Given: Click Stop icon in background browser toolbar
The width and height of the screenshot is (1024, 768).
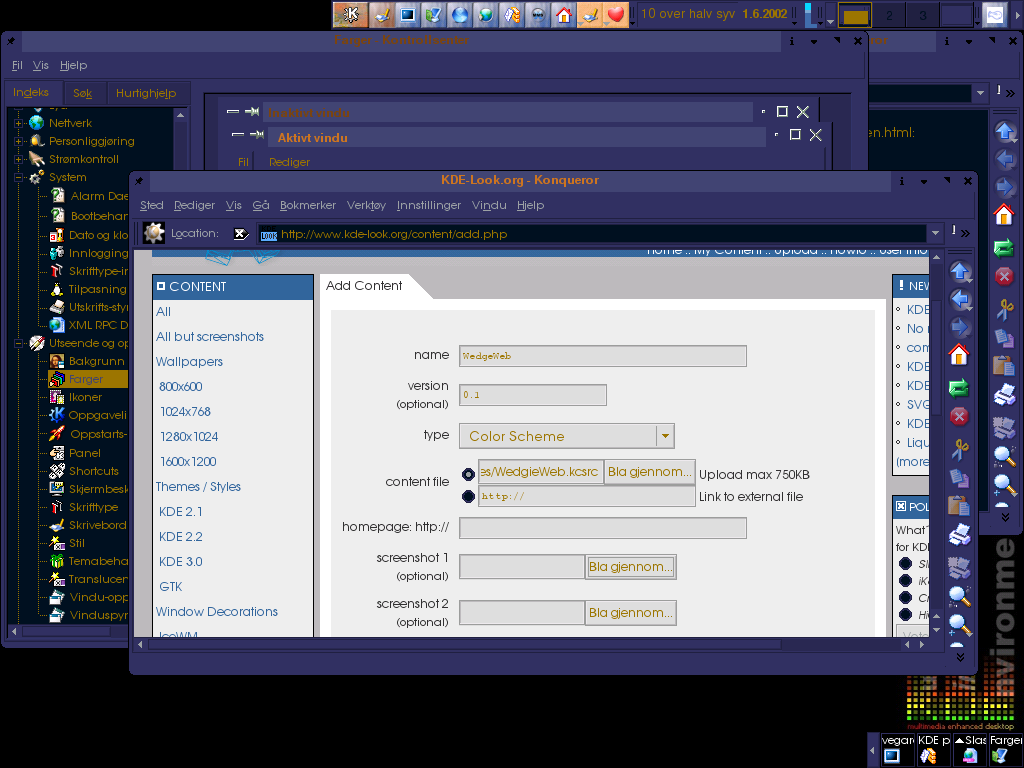Looking at the screenshot, I should pyautogui.click(x=1004, y=276).
